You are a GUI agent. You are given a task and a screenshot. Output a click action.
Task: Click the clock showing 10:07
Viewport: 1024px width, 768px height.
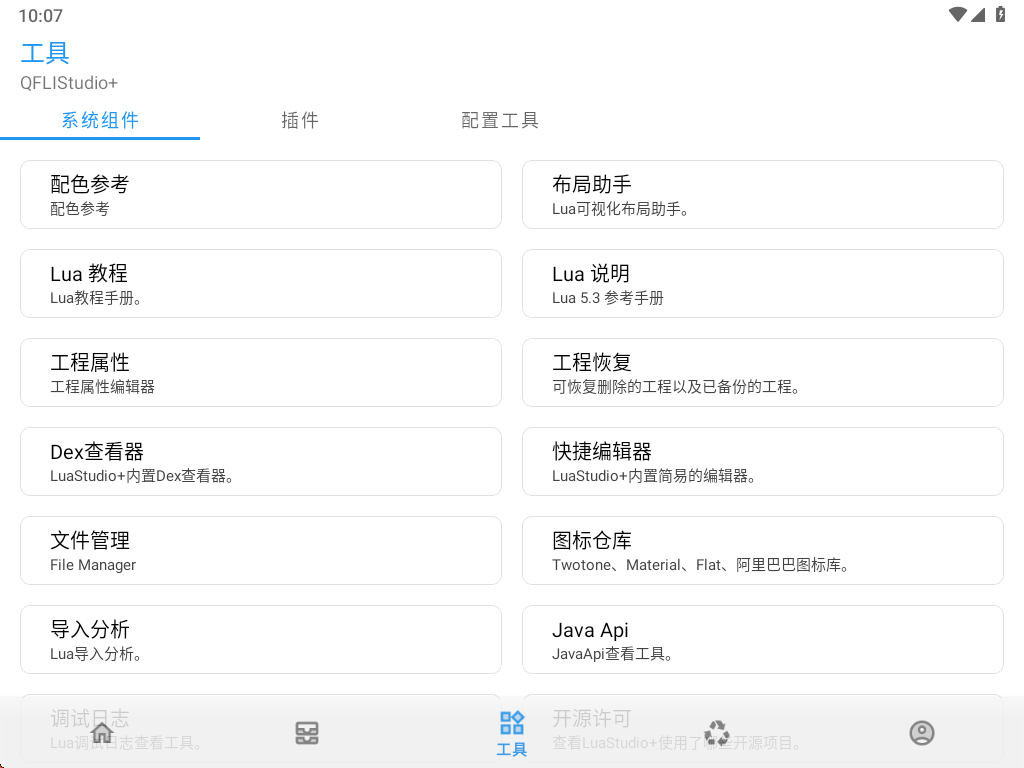[40, 16]
